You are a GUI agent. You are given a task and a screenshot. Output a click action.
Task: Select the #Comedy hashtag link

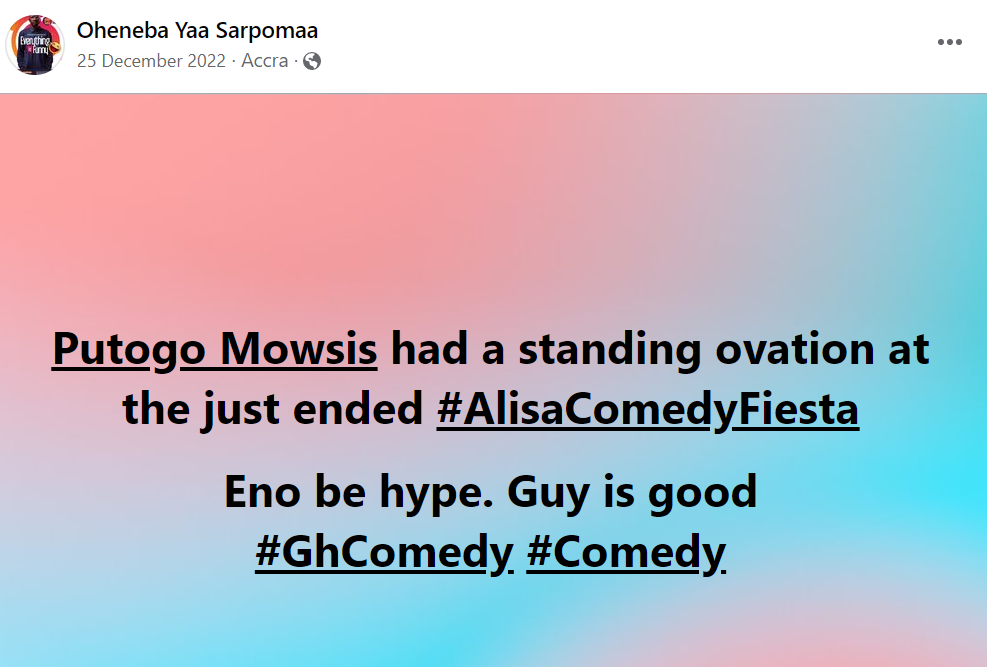(x=625, y=552)
